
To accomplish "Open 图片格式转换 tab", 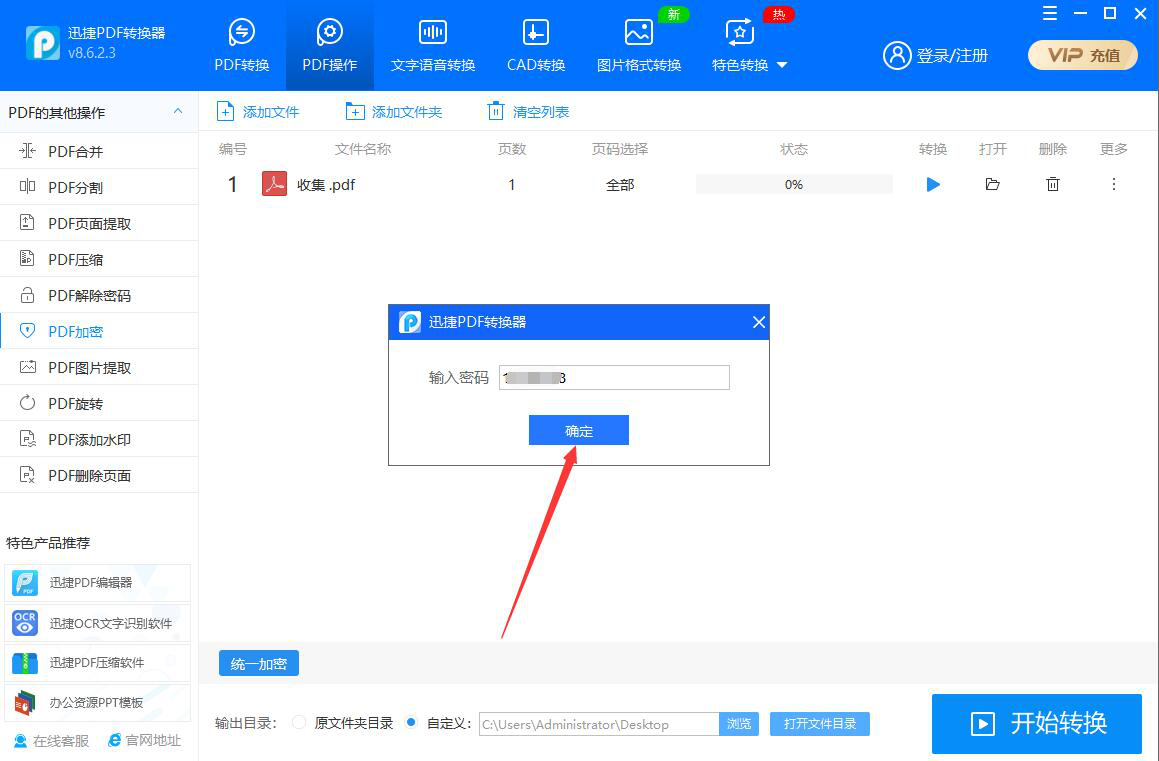I will [639, 45].
